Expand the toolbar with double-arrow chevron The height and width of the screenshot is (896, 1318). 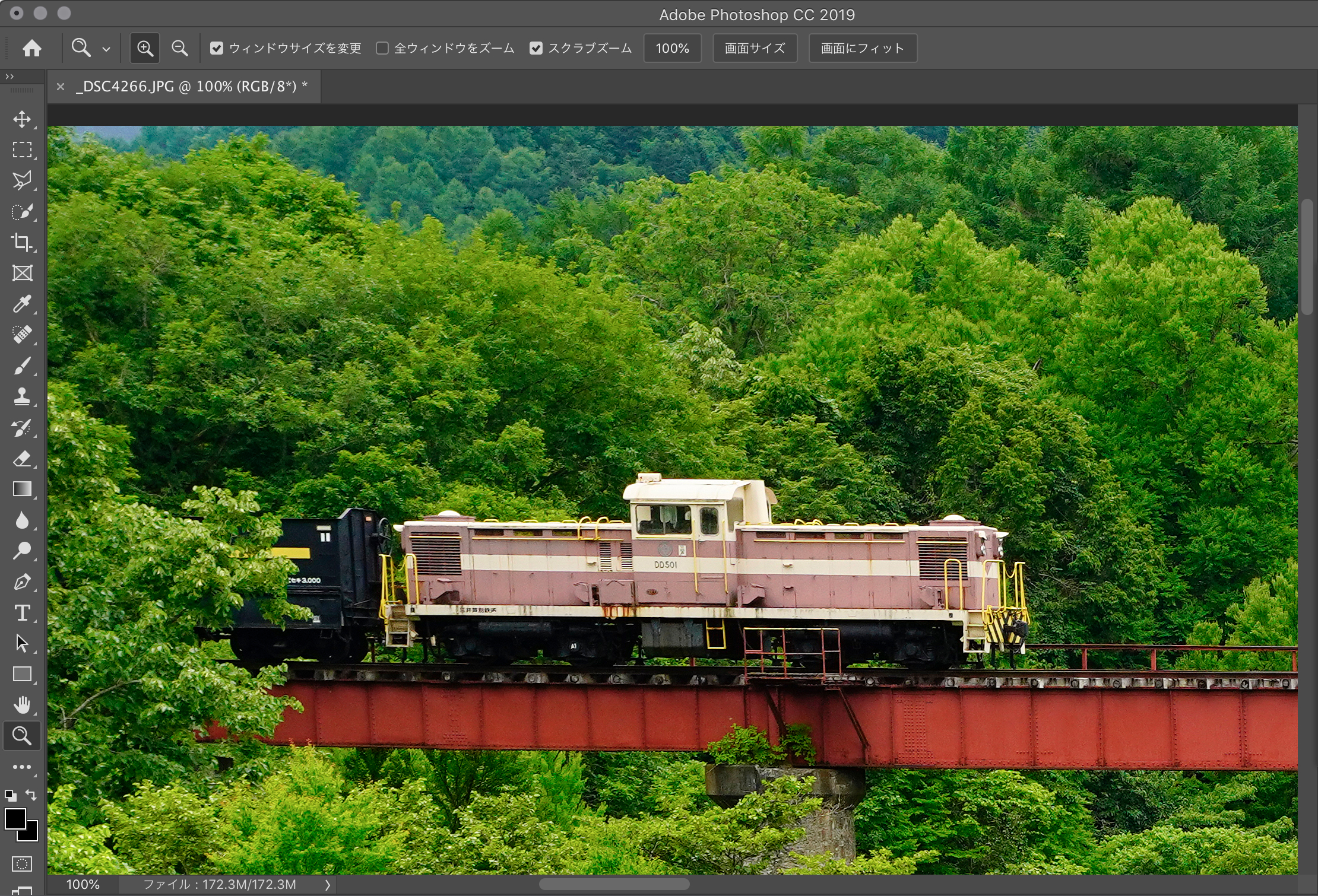[9, 77]
